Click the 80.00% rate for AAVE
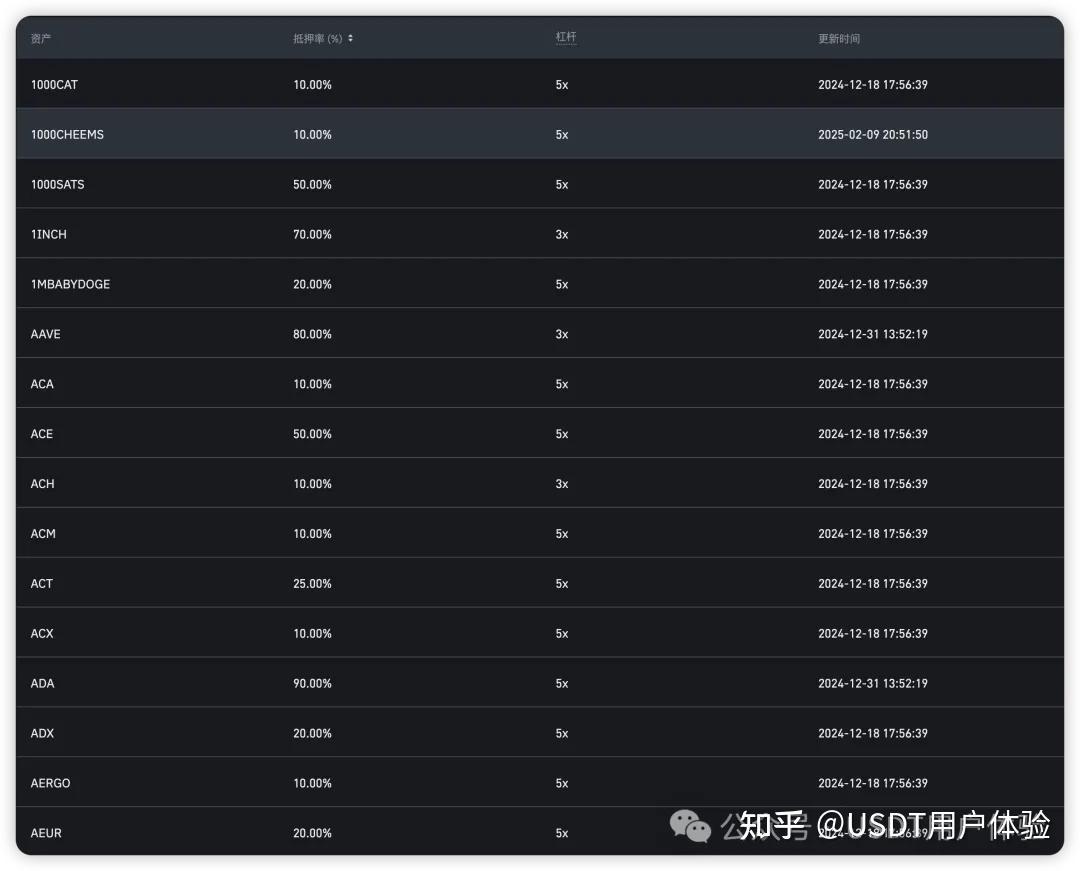1080x871 pixels. tap(313, 335)
